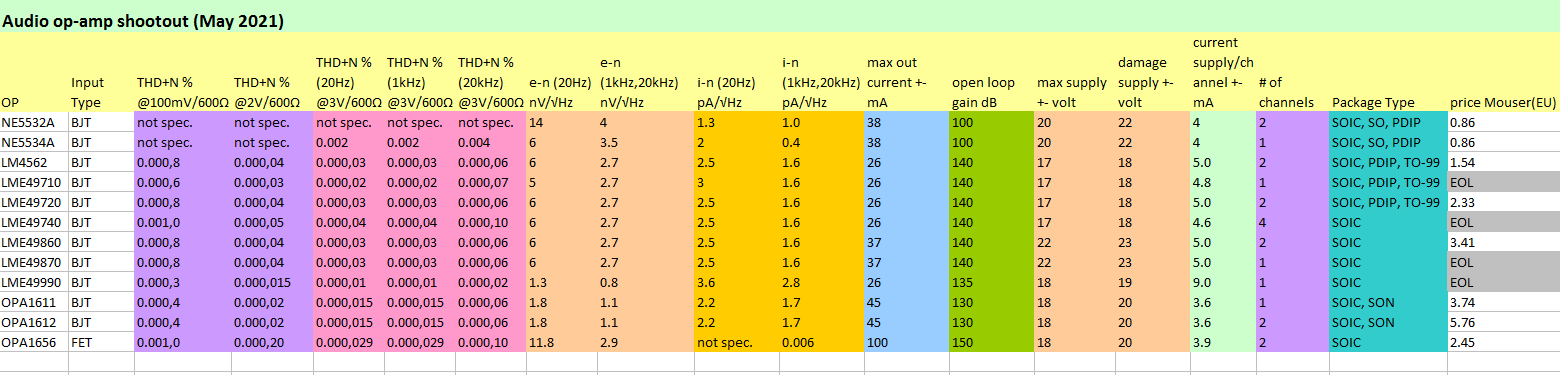Click the 'open loop gain dB' header

(x=991, y=71)
